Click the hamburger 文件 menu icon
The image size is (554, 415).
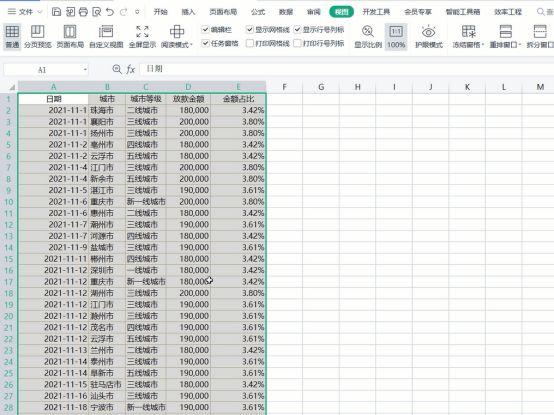[12, 12]
